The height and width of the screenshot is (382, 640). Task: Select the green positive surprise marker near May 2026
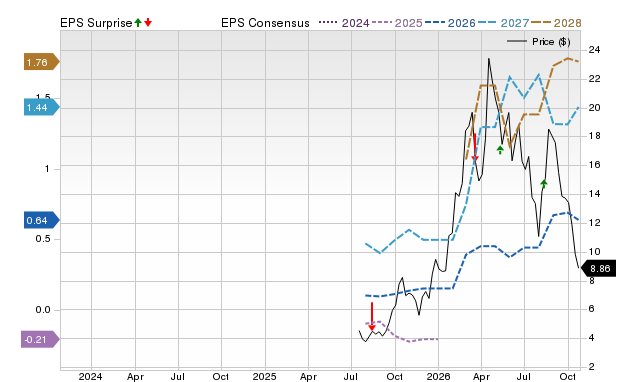(x=500, y=149)
